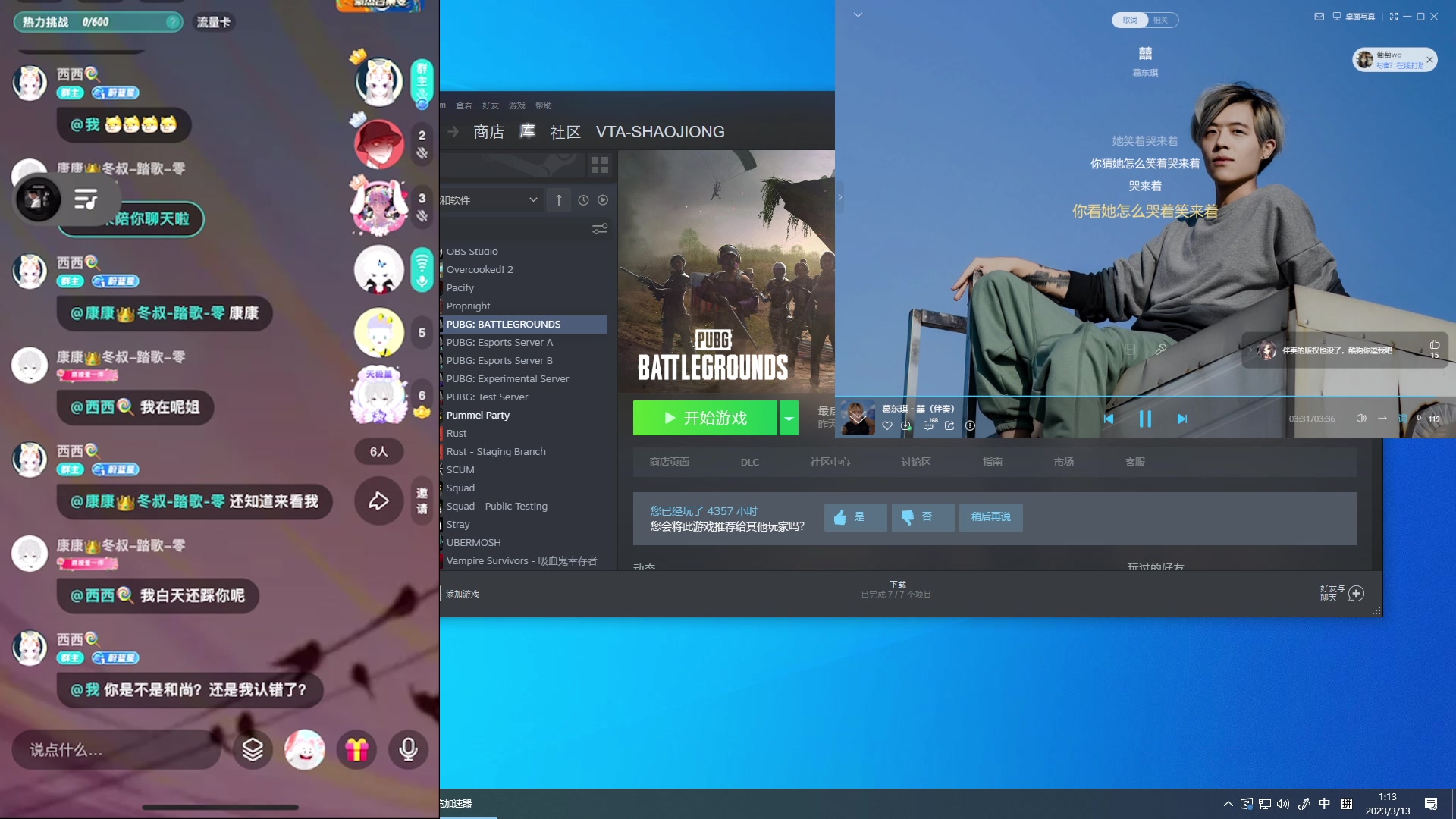Expand play button options dropdown arrow
The width and height of the screenshot is (1456, 819).
[x=789, y=418]
